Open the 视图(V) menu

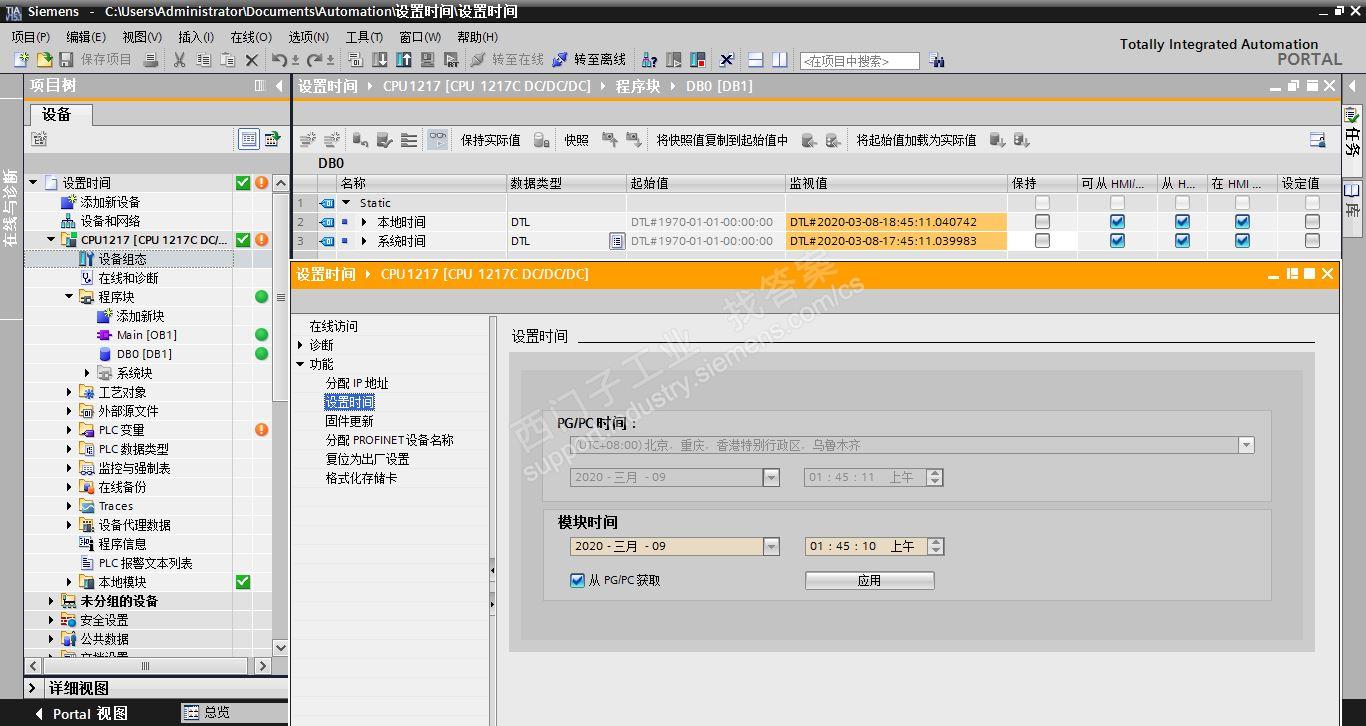click(142, 36)
